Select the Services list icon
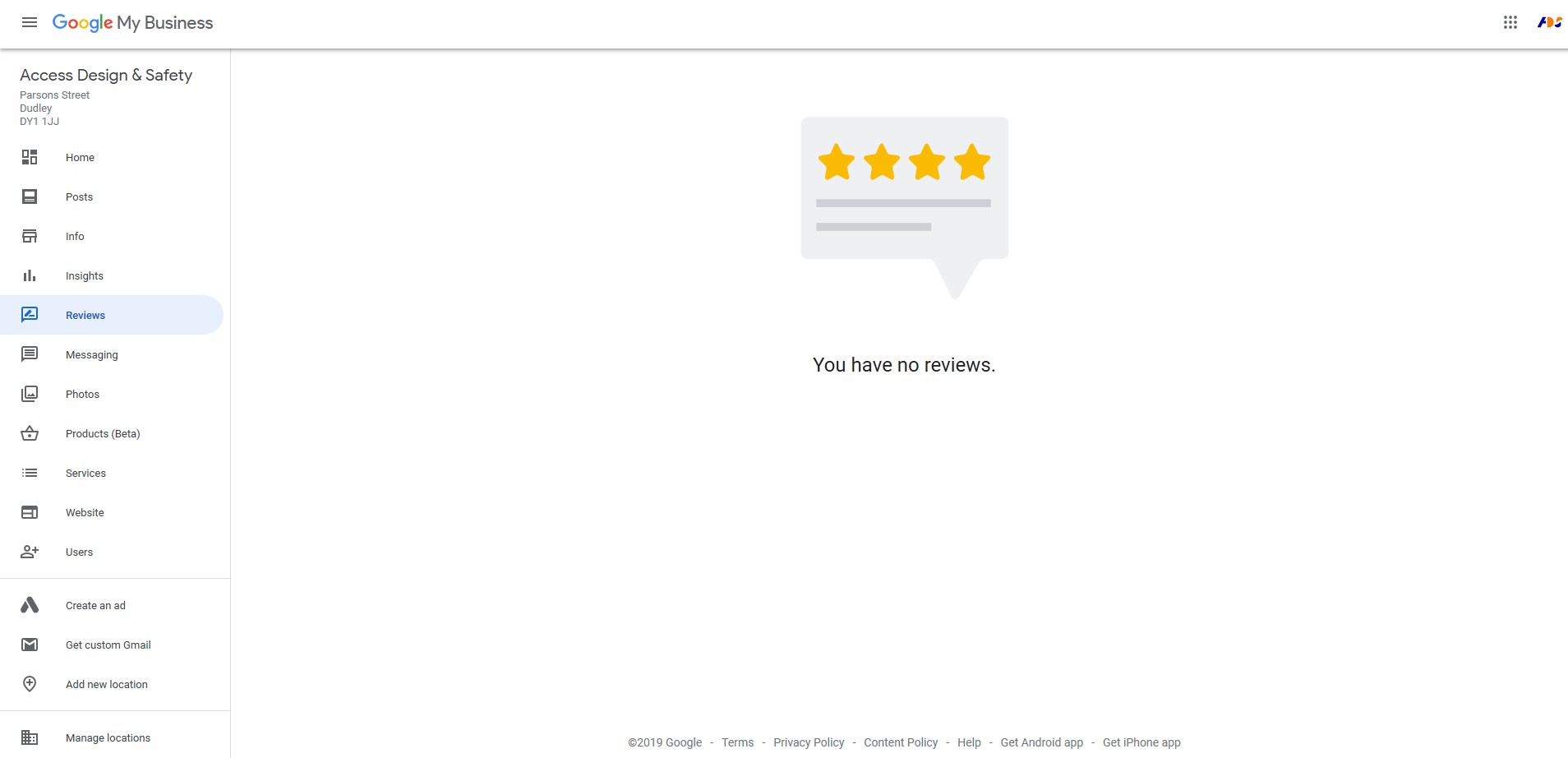Image resolution: width=1568 pixels, height=758 pixels. coord(30,473)
